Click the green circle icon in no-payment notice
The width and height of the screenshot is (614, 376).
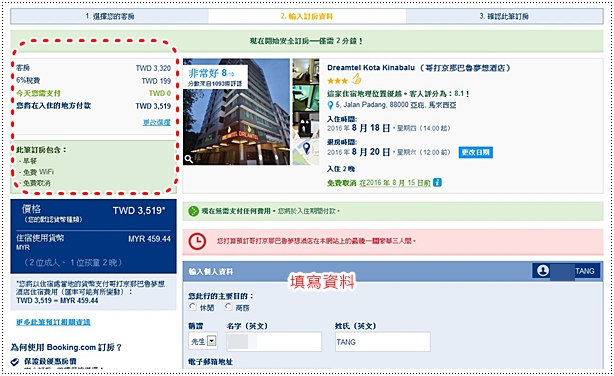pyautogui.click(x=193, y=211)
